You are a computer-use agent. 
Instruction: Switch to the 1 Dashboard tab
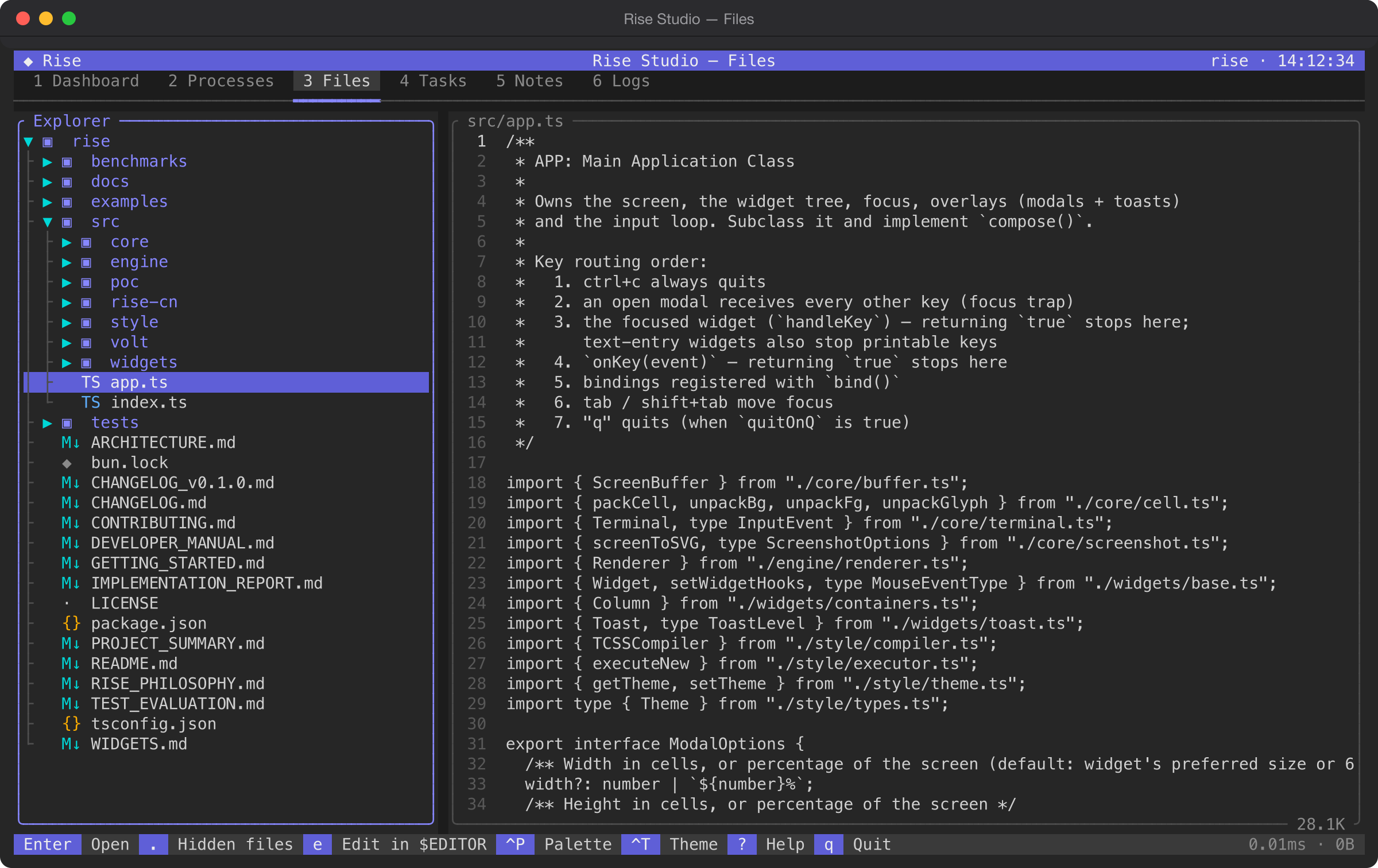click(86, 81)
